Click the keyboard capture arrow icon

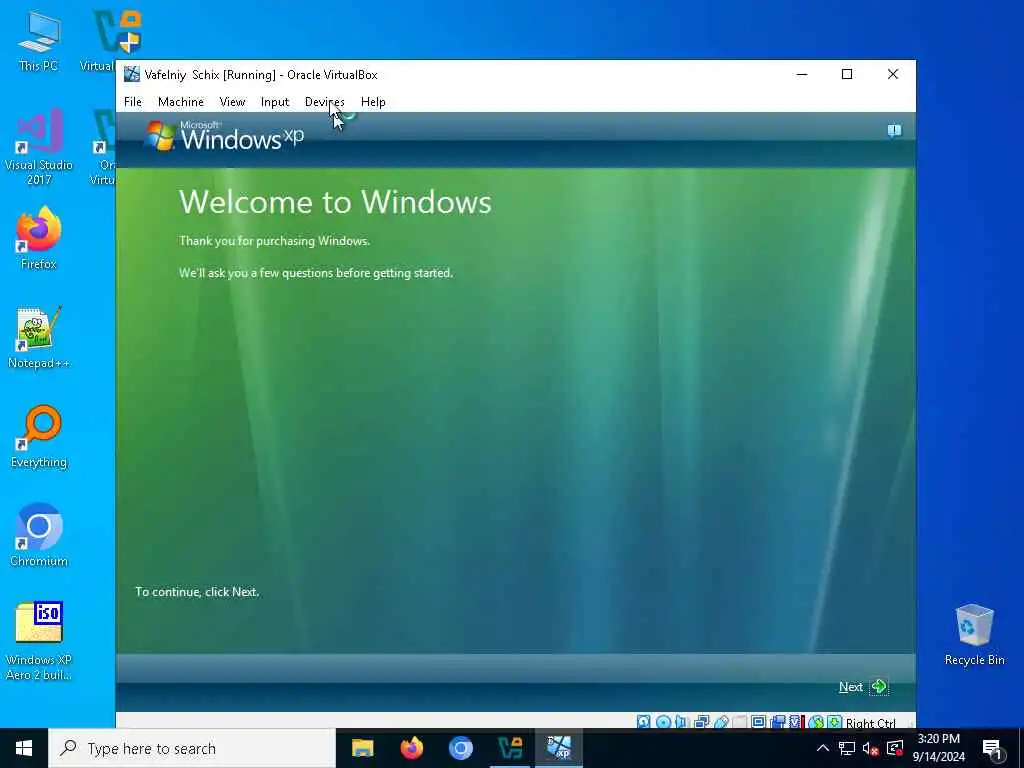[835, 722]
